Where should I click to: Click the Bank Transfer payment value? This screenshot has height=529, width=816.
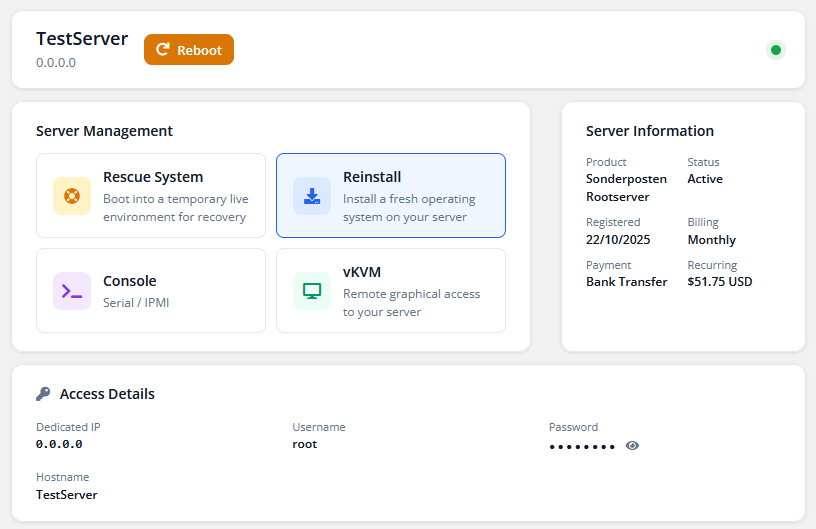(x=627, y=282)
